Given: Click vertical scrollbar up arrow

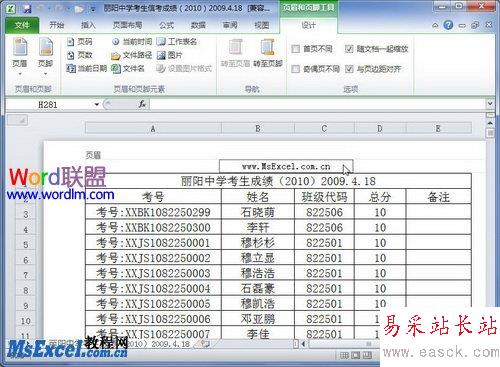Looking at the screenshot, I should click(490, 123).
